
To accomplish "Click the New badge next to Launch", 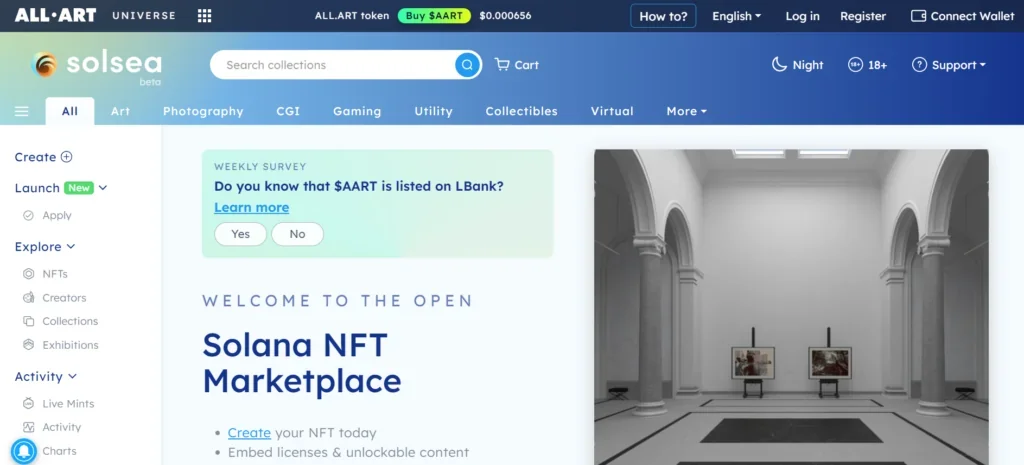I will (79, 188).
